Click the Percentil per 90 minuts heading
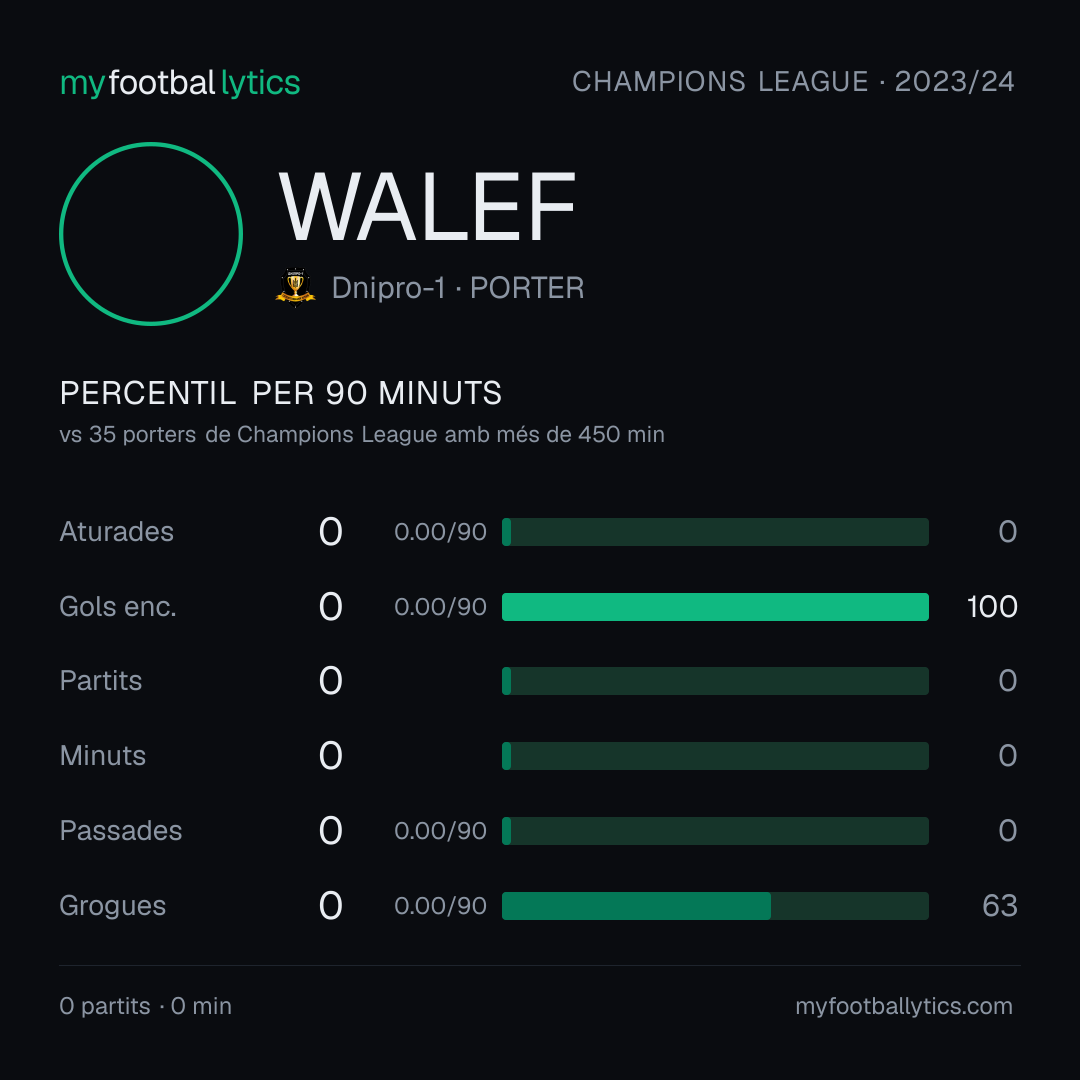This screenshot has width=1080, height=1080. [280, 393]
